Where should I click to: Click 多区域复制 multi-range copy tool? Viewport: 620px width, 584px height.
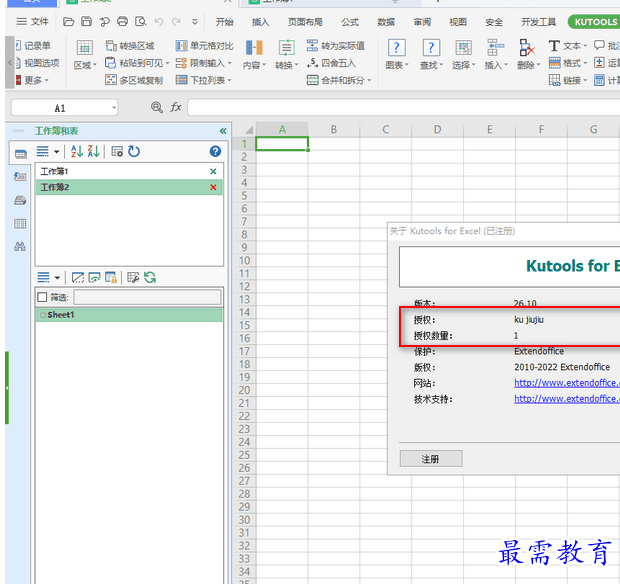(x=134, y=80)
